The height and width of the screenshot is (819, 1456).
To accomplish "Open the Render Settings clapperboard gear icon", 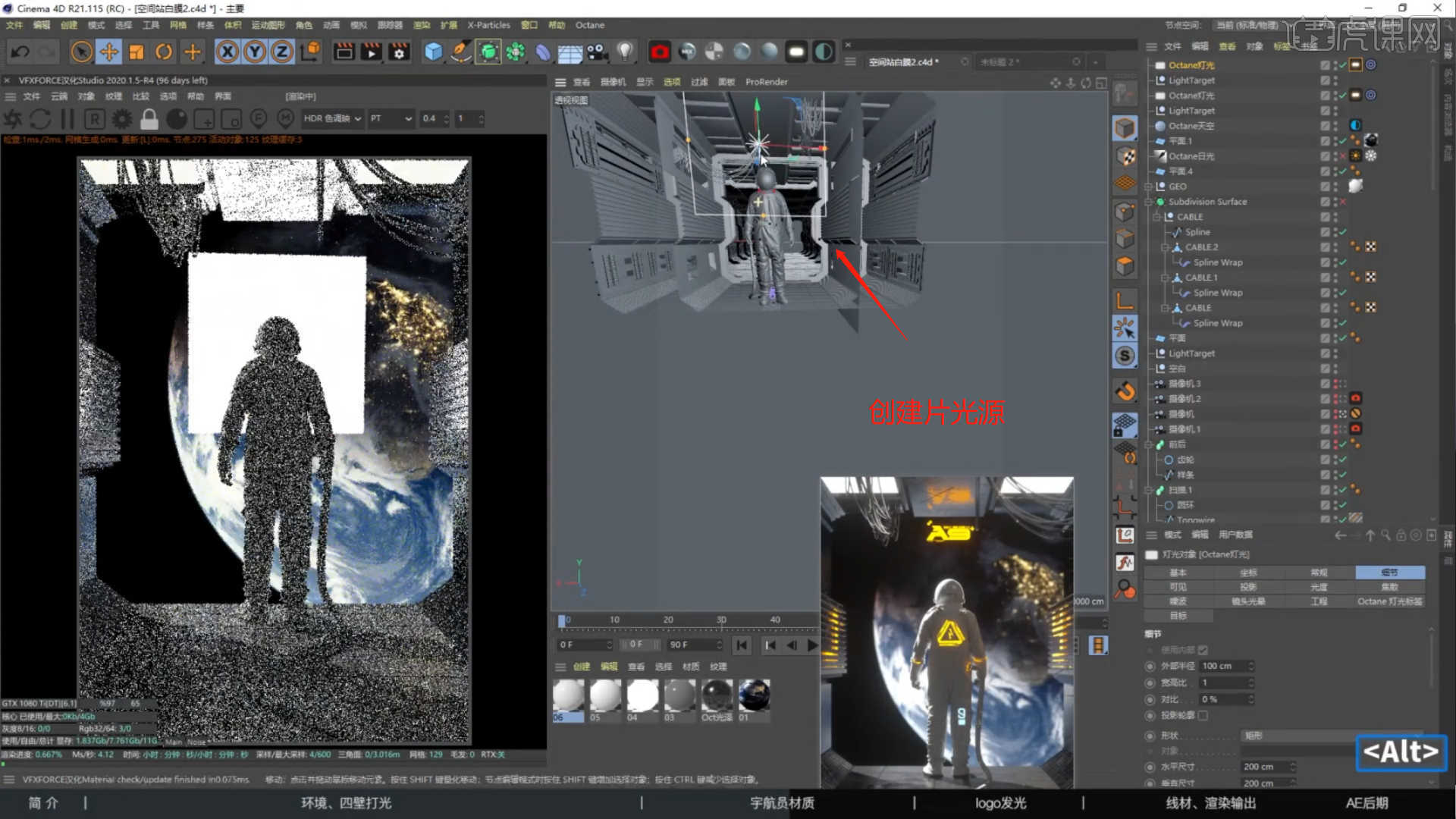I will (x=399, y=52).
